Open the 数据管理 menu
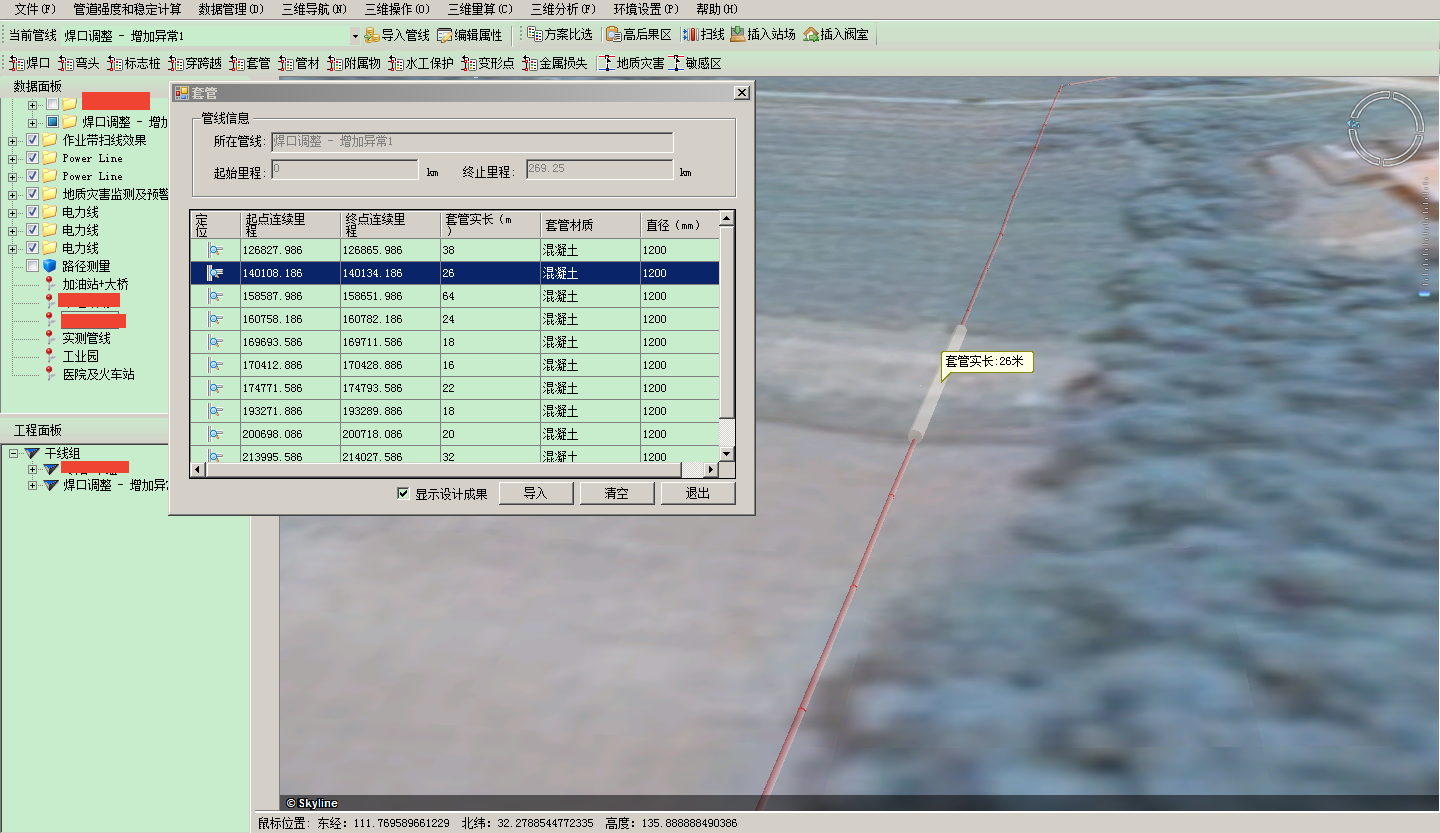The width and height of the screenshot is (1440, 833). pos(230,9)
